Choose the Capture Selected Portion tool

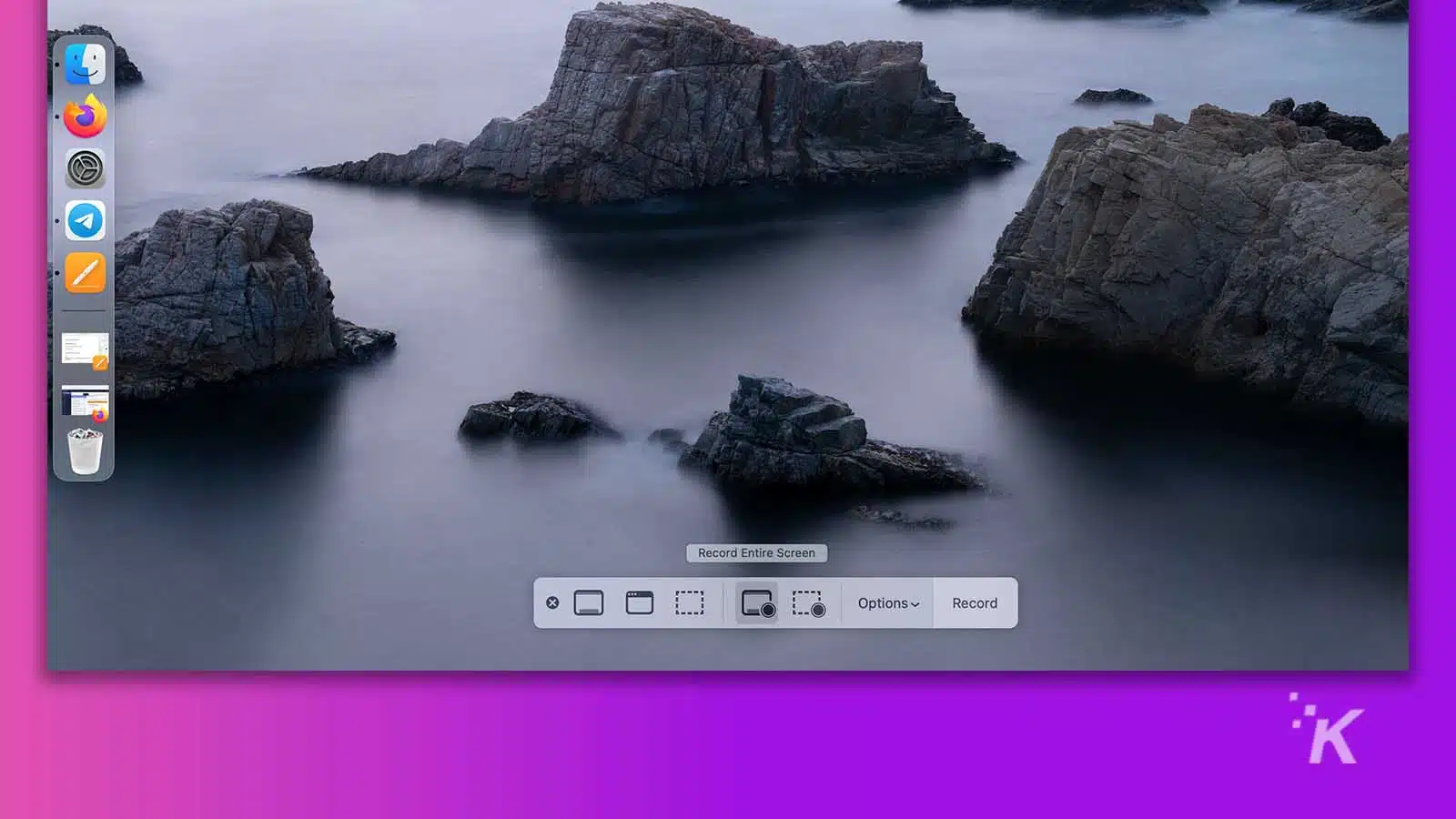pyautogui.click(x=689, y=602)
